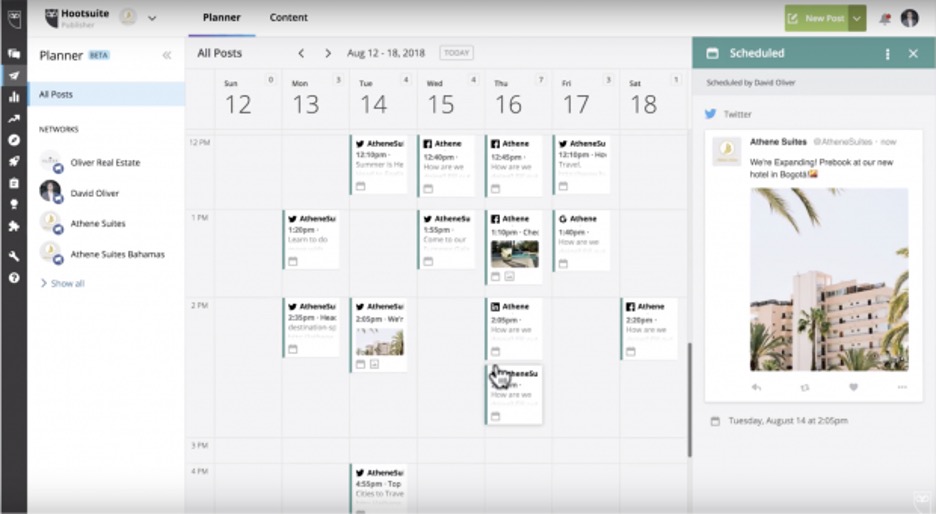Open Wednesday 12:40pm Facebook post card
The width and height of the screenshot is (936, 514).
pyautogui.click(x=447, y=166)
